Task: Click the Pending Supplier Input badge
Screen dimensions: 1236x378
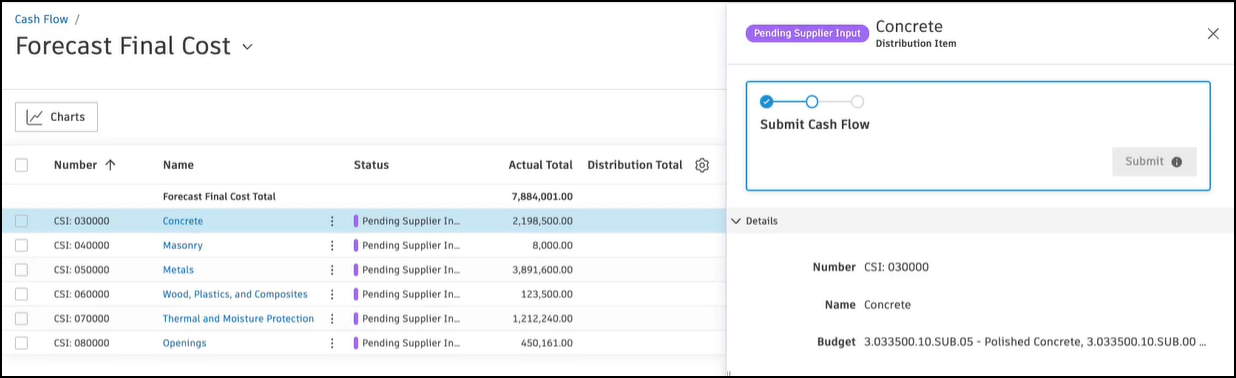Action: [807, 33]
